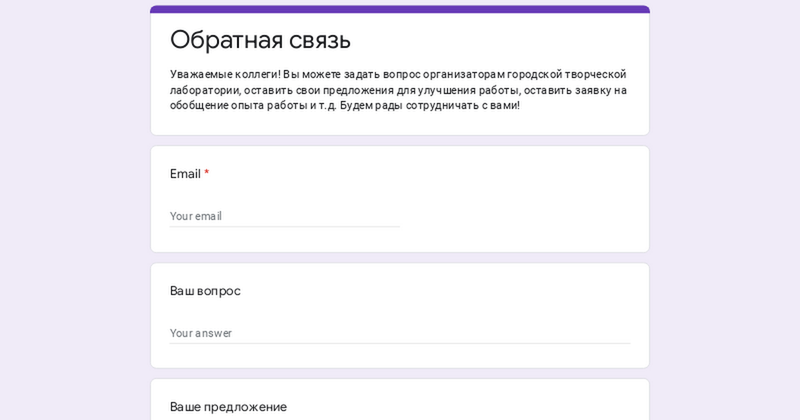Image resolution: width=800 pixels, height=420 pixels.
Task: Click empty space right of the email field
Action: coord(520,216)
